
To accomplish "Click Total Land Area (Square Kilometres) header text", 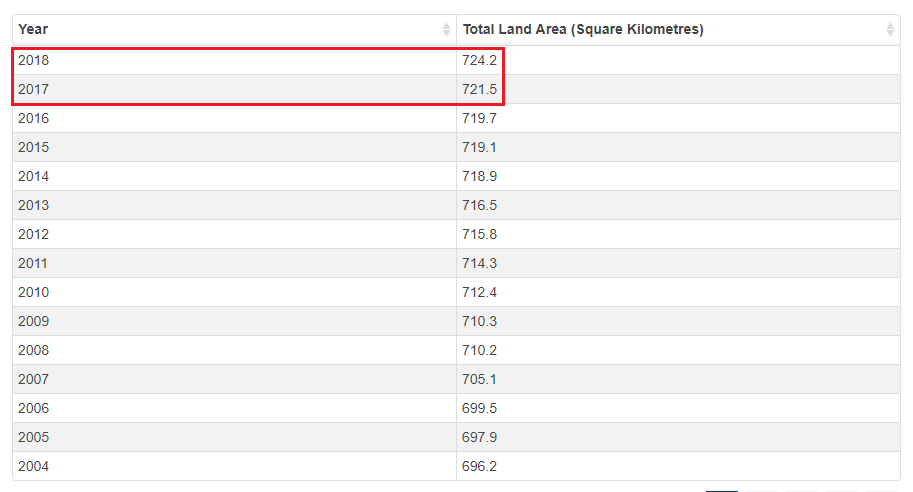I will coord(583,30).
